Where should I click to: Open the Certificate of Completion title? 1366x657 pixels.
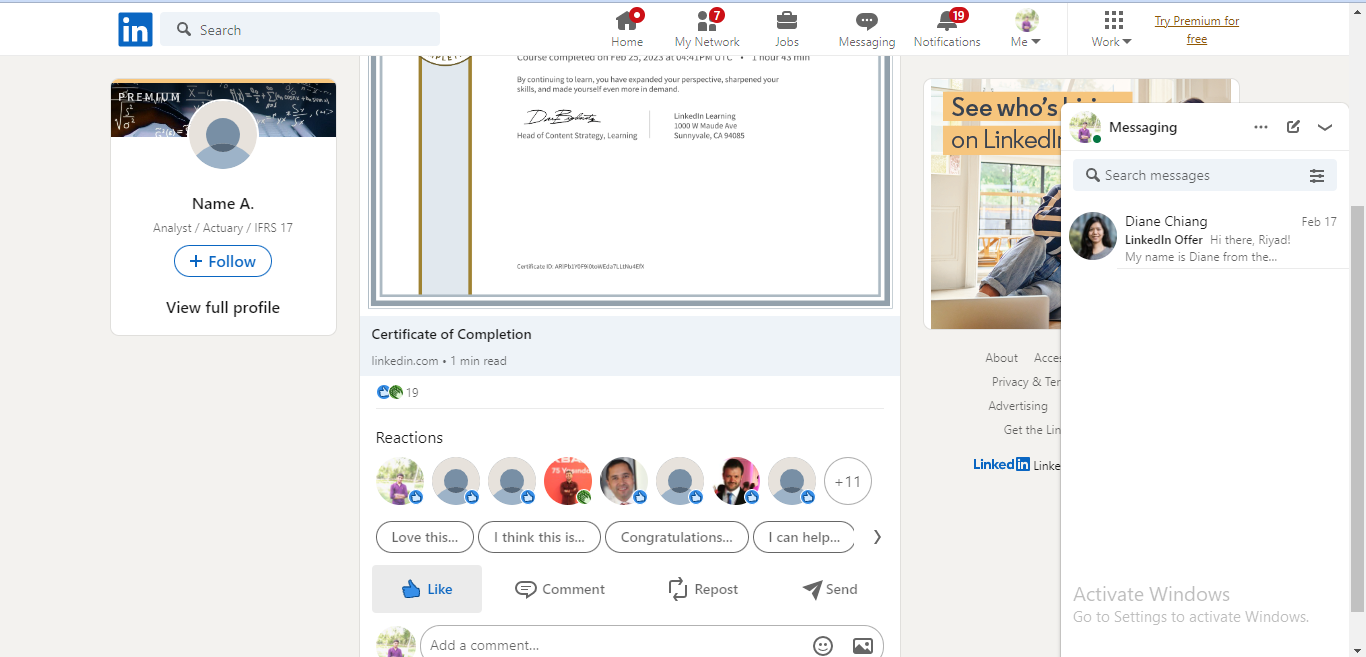pos(452,334)
